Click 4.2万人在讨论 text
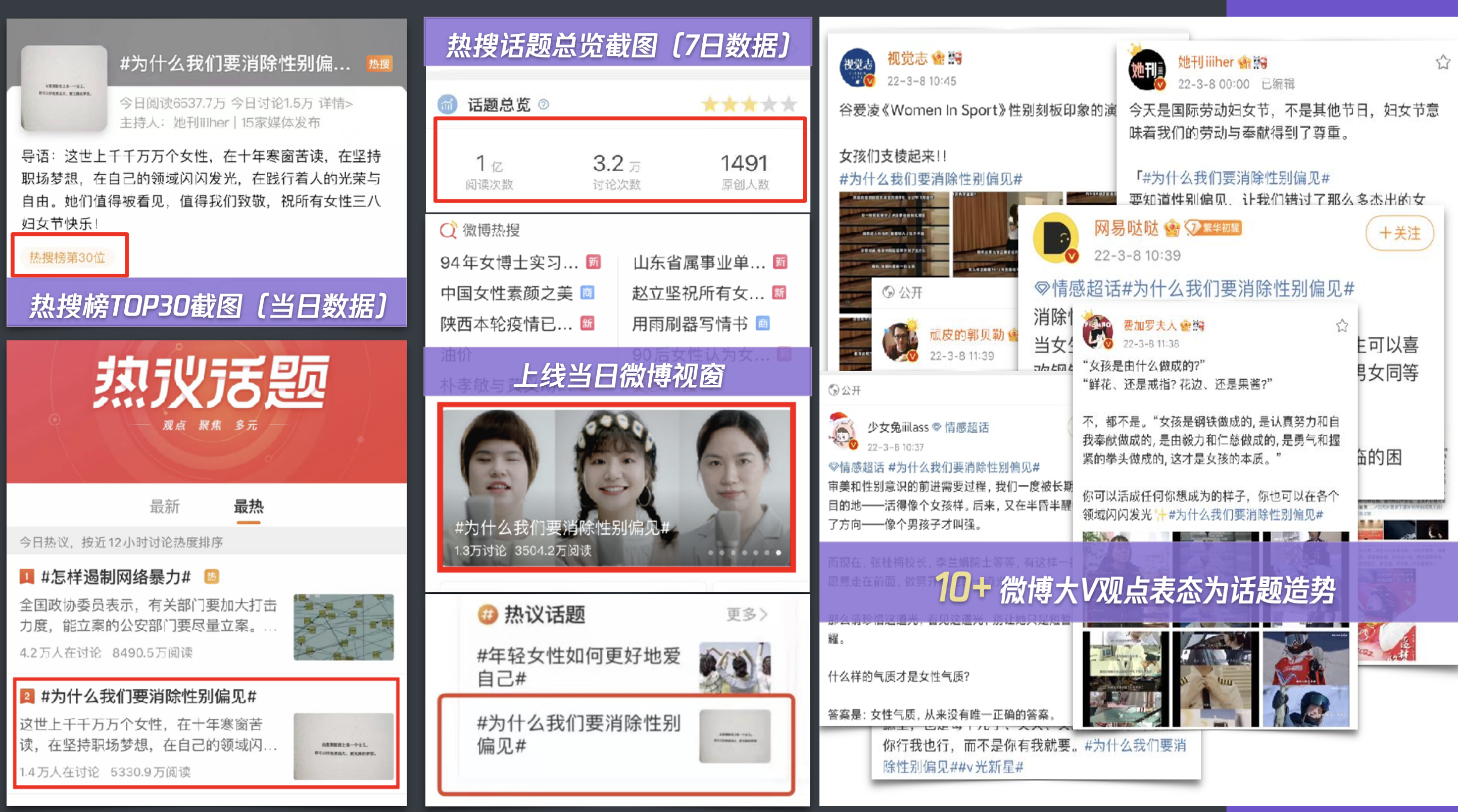This screenshot has width=1458, height=812. click(x=61, y=652)
